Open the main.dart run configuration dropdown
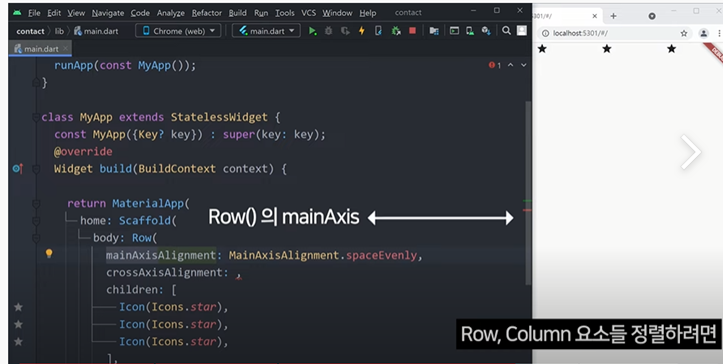Image resolution: width=723 pixels, height=364 pixels. pos(266,31)
